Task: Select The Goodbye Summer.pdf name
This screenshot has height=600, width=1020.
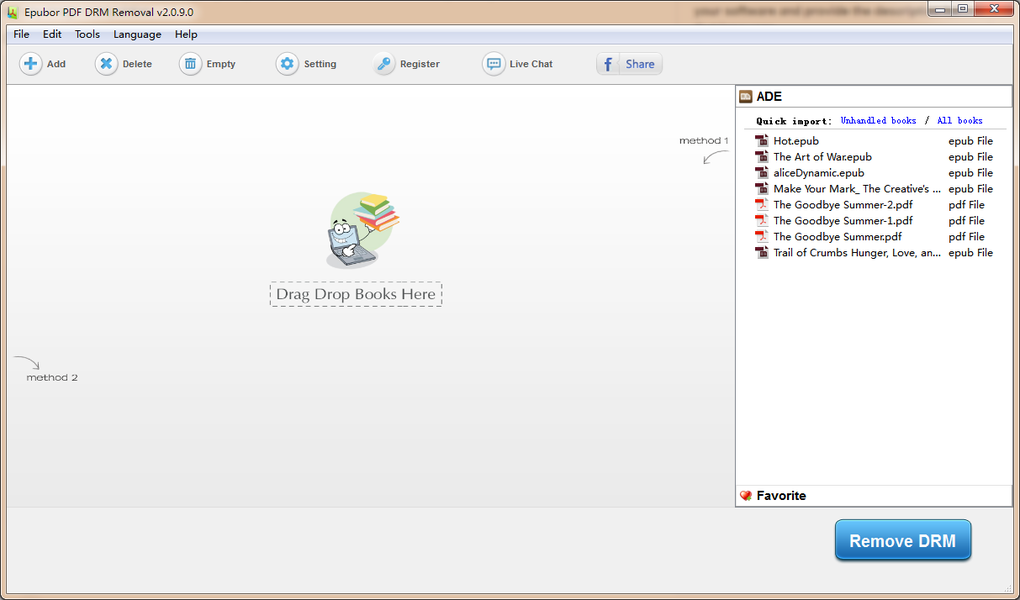Action: pos(837,236)
